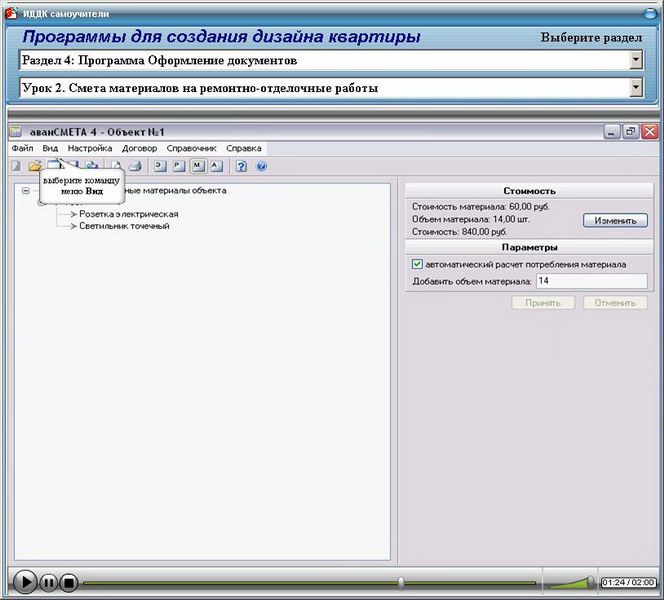Click the 'Р' toolbar button

tap(179, 166)
